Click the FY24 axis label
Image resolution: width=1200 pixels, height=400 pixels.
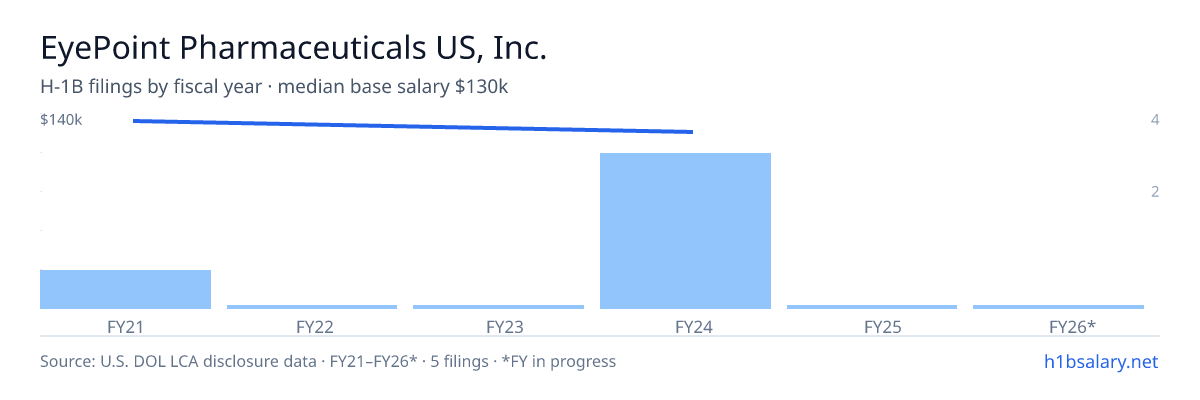pyautogui.click(x=685, y=326)
